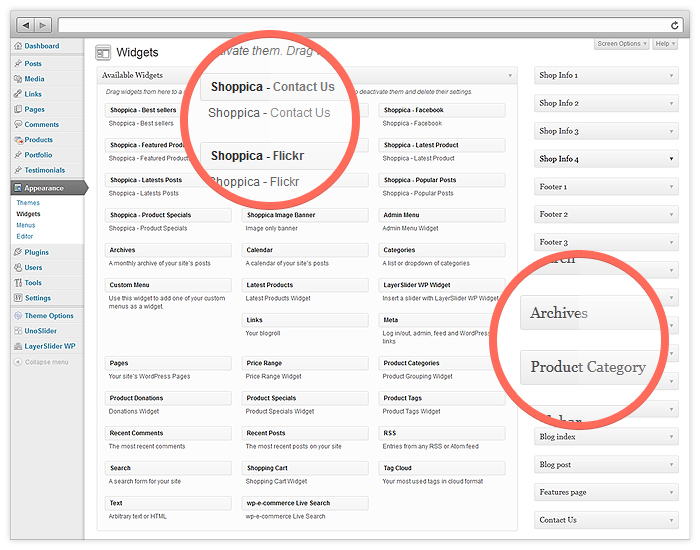700x550 pixels.
Task: Click the Users icon in sidebar
Action: tap(18, 267)
